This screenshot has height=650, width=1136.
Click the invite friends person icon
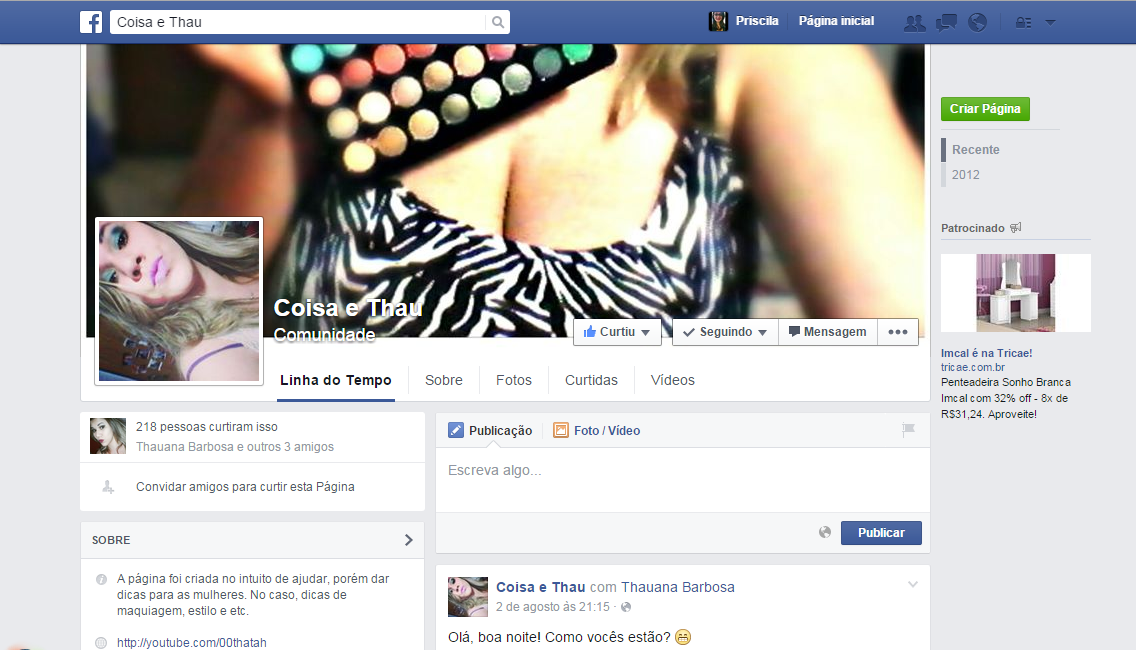pos(108,487)
